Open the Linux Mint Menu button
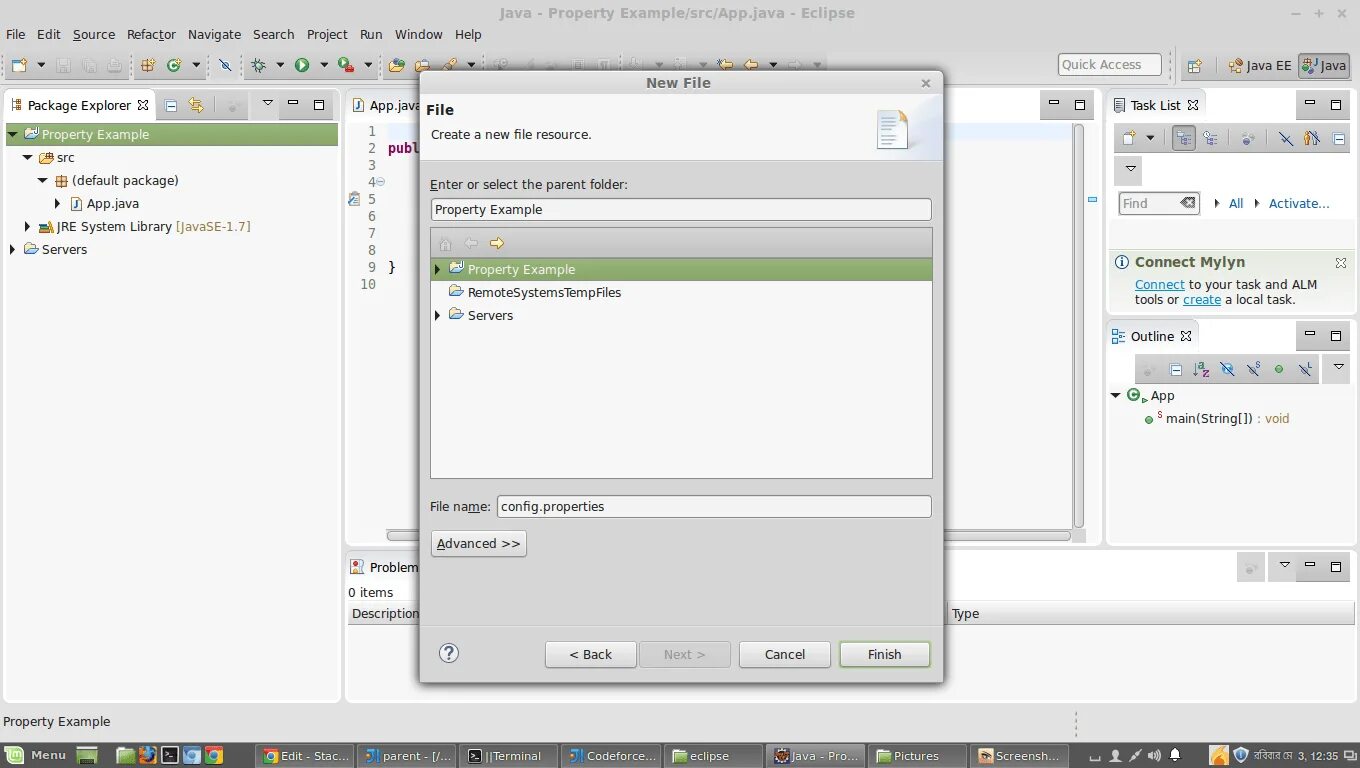 [37, 756]
